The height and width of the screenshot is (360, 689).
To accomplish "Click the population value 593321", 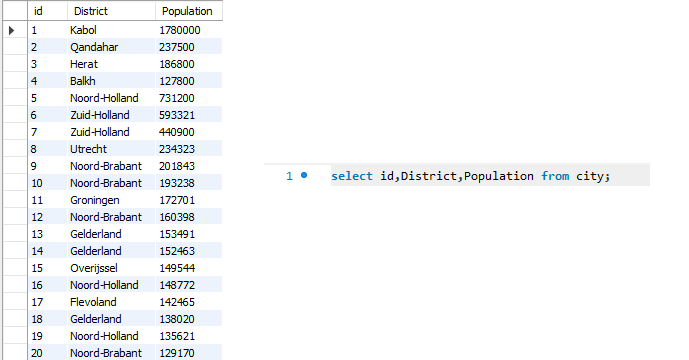I will point(177,115).
